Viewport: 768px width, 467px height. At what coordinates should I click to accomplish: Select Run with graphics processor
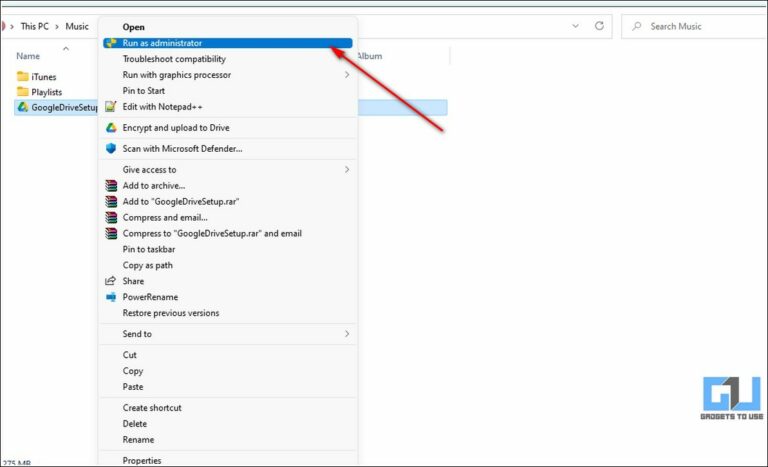[x=228, y=74]
